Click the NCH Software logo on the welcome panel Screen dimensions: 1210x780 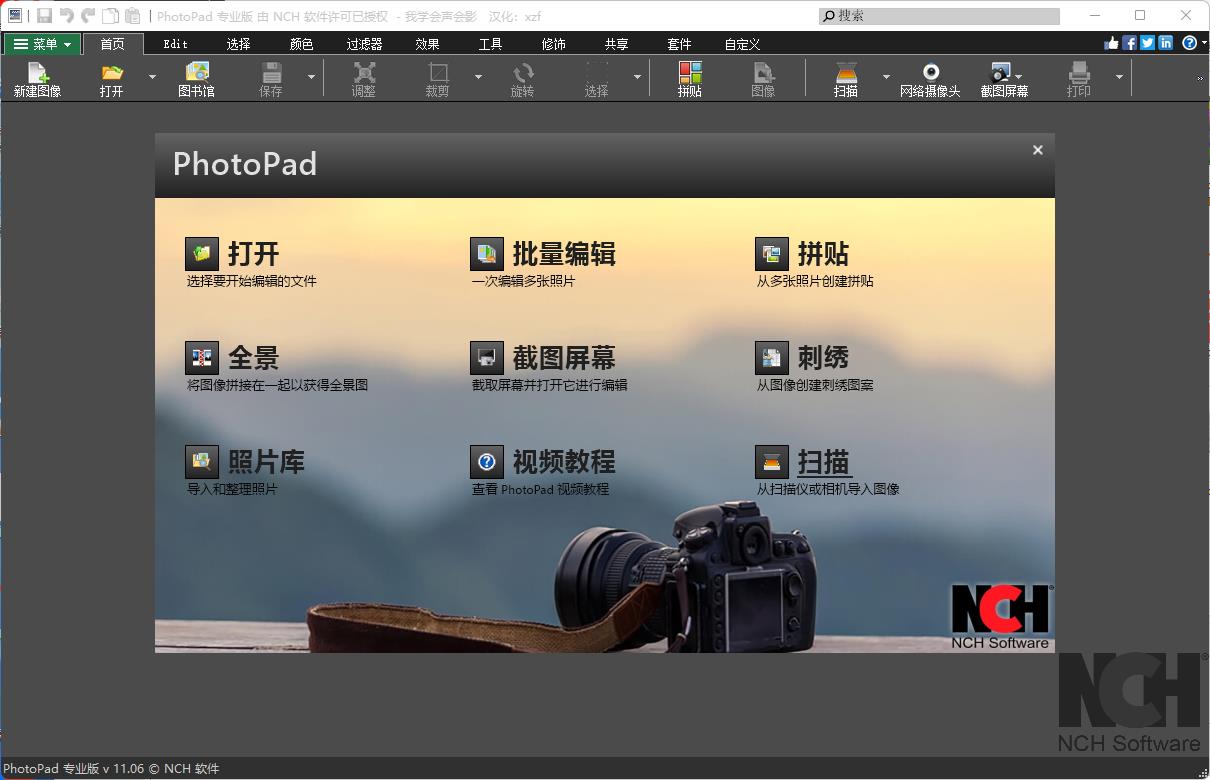tap(1000, 617)
